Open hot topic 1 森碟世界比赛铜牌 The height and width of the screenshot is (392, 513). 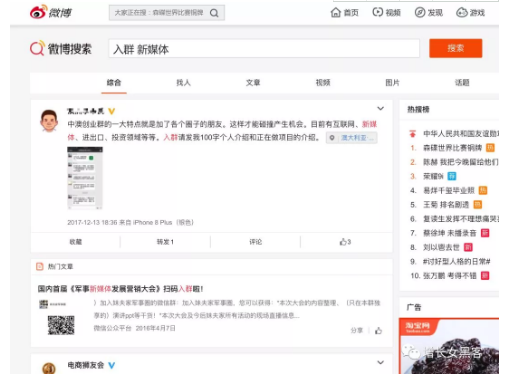tap(453, 148)
